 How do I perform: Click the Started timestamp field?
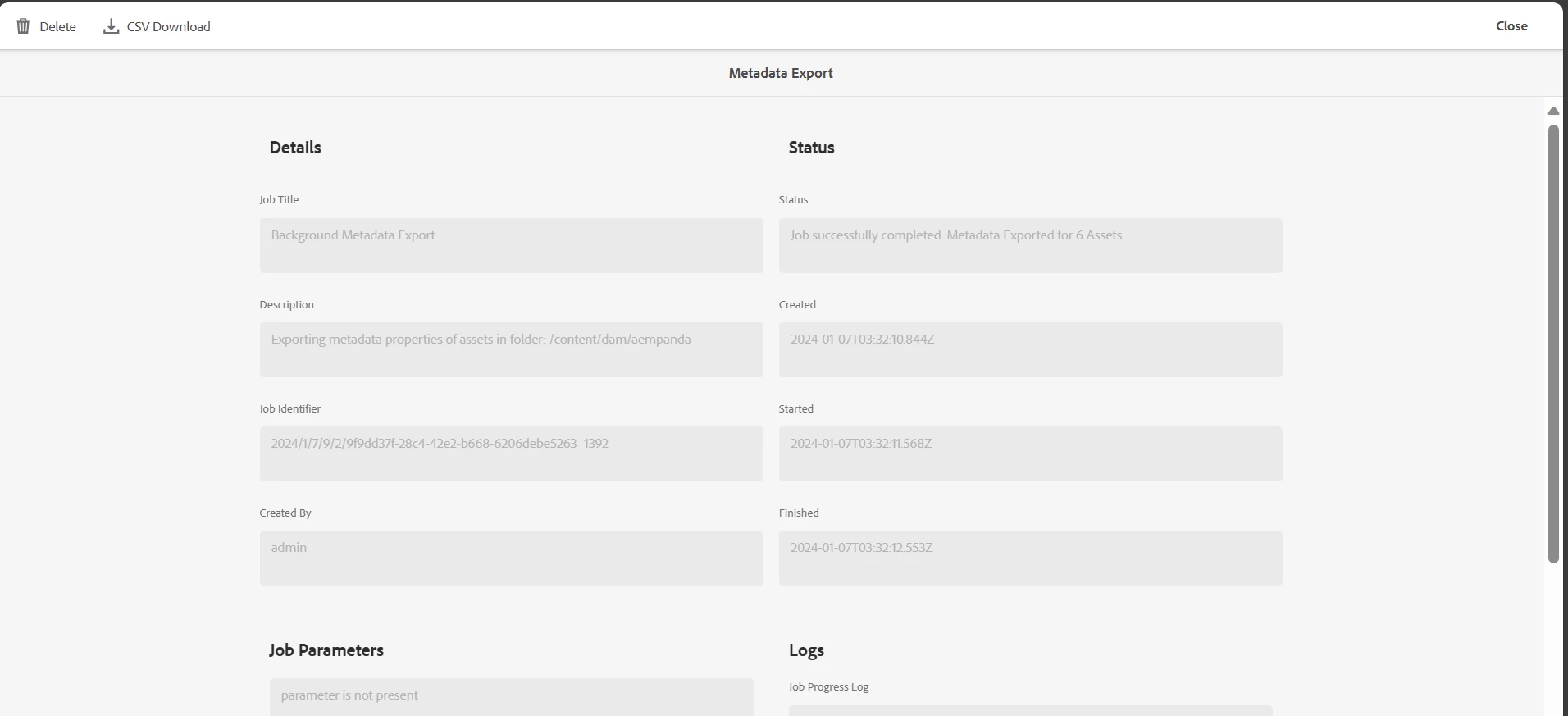(1030, 454)
